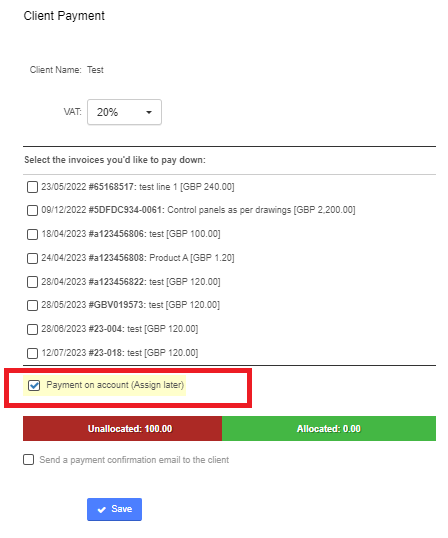
Task: Uncheck Payment on account (Assign later)
Action: click(34, 385)
